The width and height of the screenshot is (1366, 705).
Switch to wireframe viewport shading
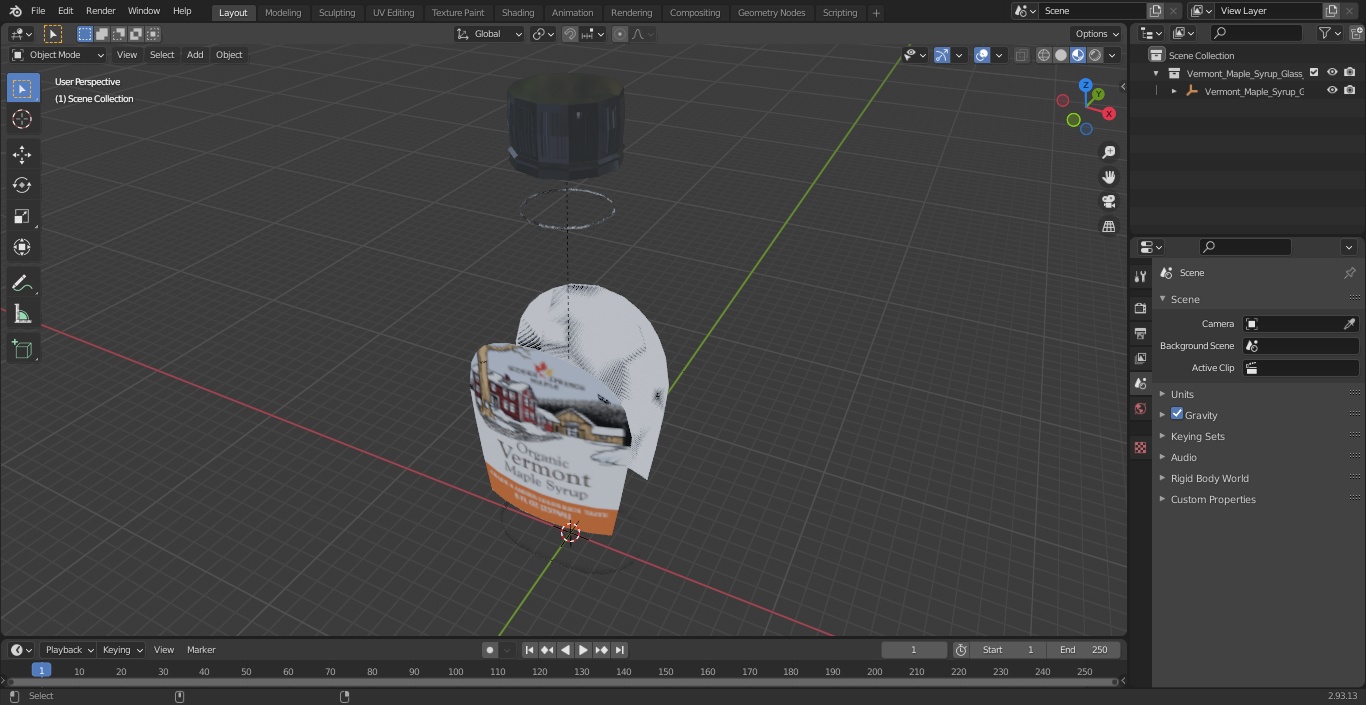pyautogui.click(x=1044, y=55)
